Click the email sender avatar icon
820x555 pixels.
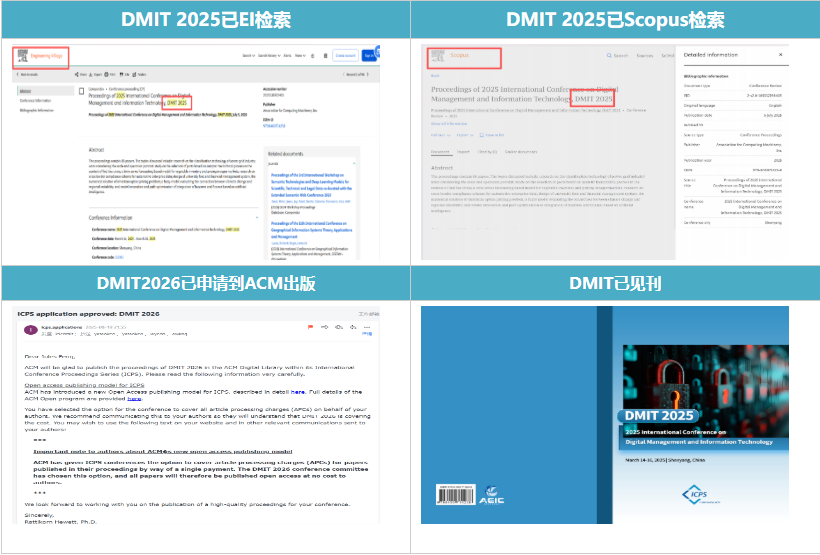click(31, 328)
